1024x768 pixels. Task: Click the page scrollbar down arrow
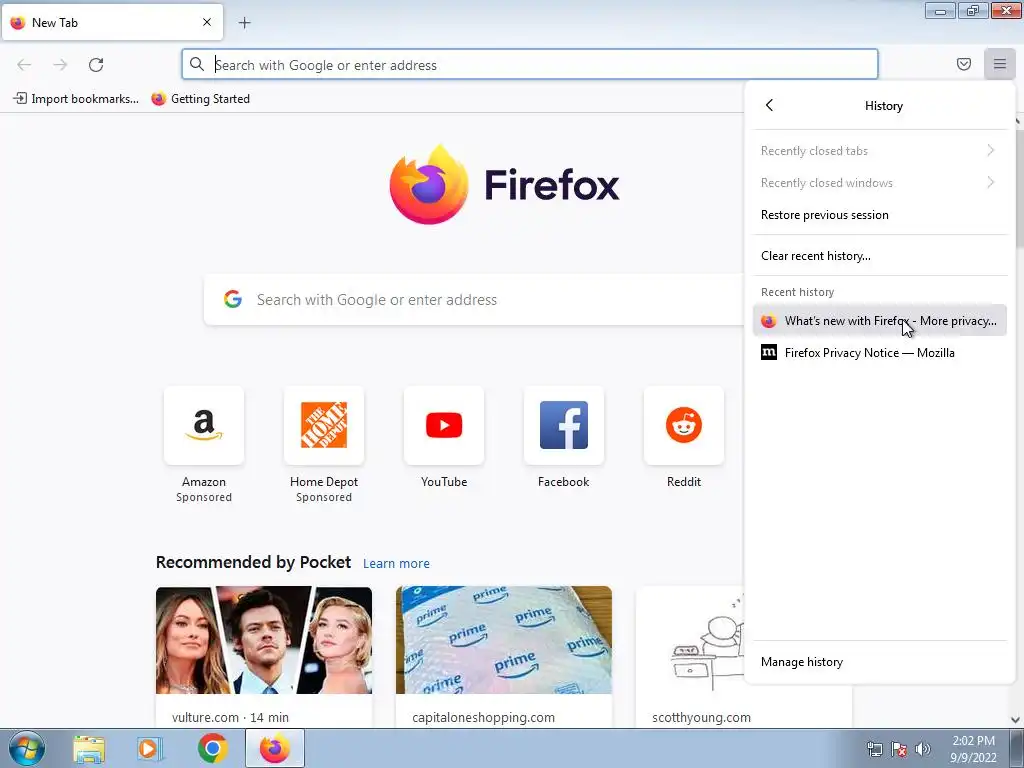pos(1016,720)
